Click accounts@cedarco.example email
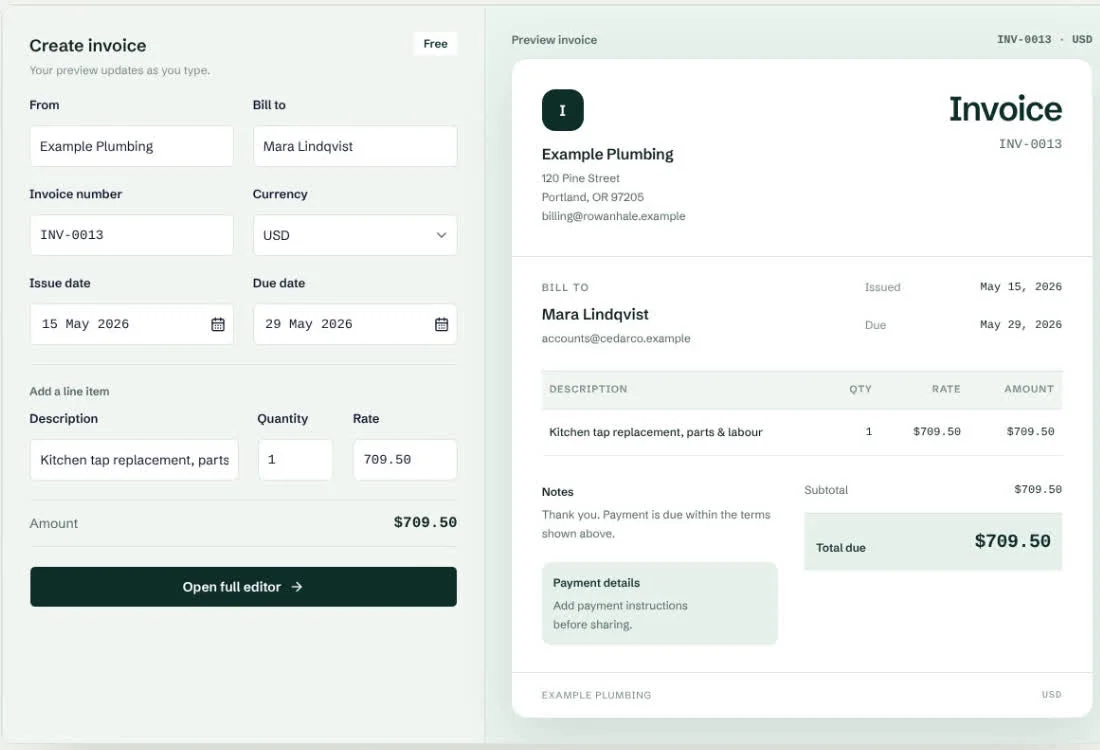The width and height of the screenshot is (1100, 750). [616, 338]
